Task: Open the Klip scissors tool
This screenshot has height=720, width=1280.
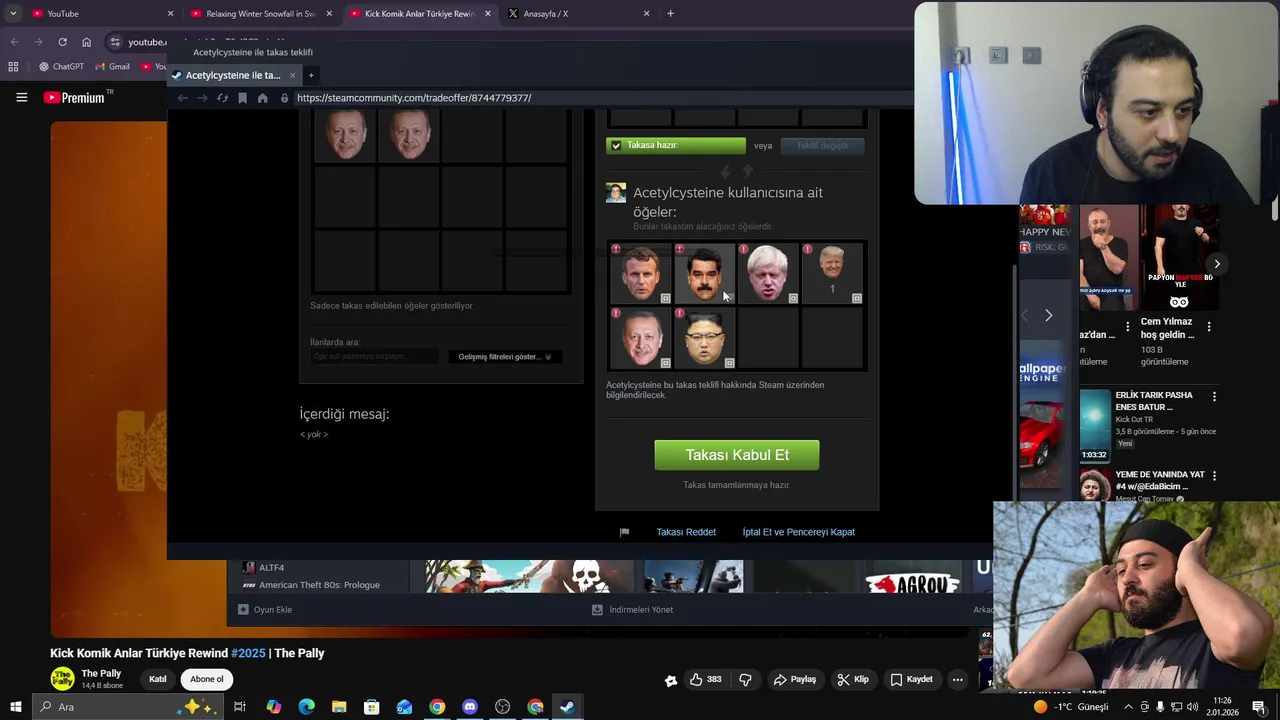Action: tap(853, 679)
